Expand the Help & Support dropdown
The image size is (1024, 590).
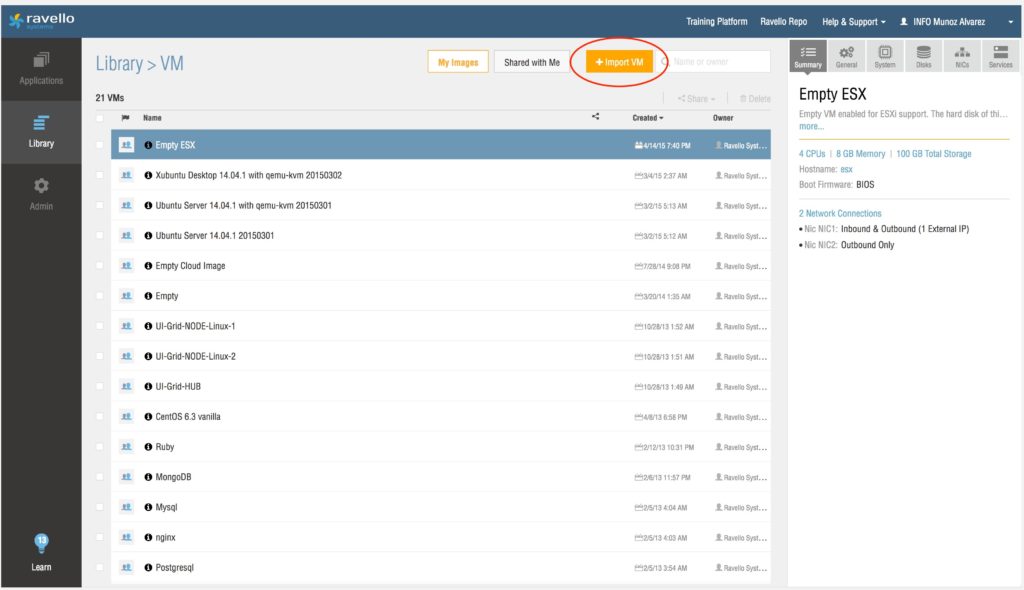coord(854,22)
